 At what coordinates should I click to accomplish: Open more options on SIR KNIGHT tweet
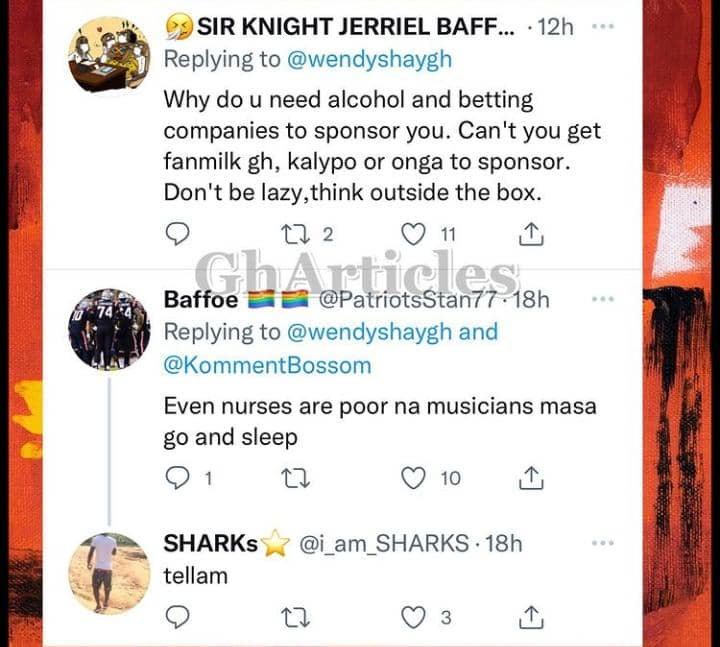click(x=603, y=27)
